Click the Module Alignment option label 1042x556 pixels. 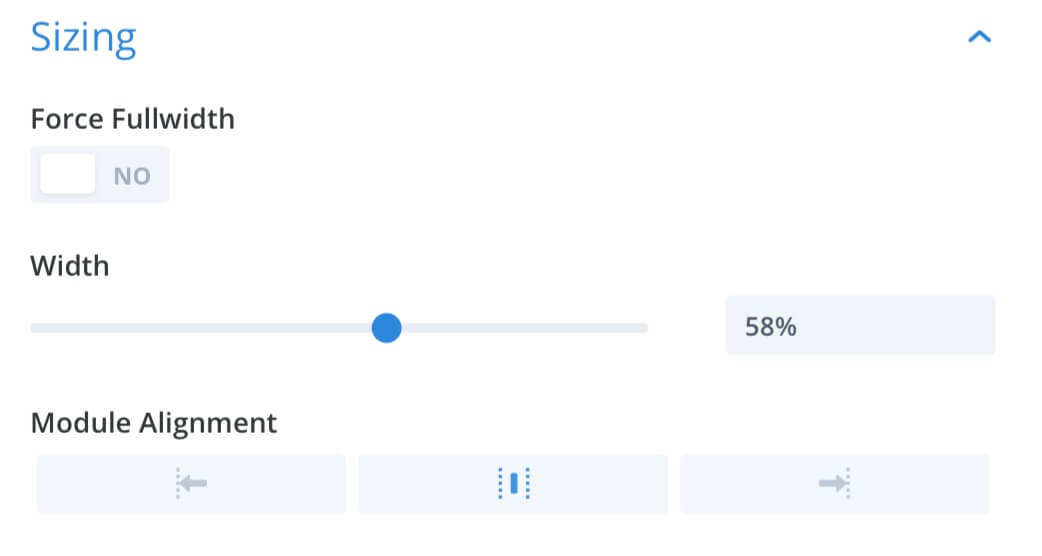[x=154, y=423]
